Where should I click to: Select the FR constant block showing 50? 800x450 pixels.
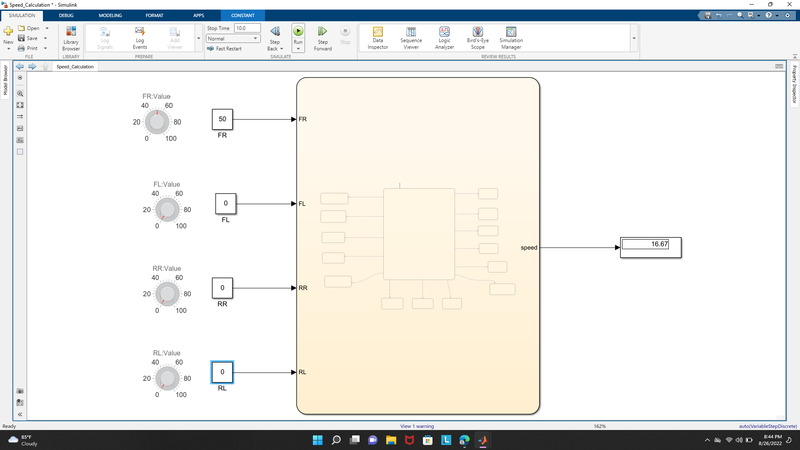click(x=222, y=119)
